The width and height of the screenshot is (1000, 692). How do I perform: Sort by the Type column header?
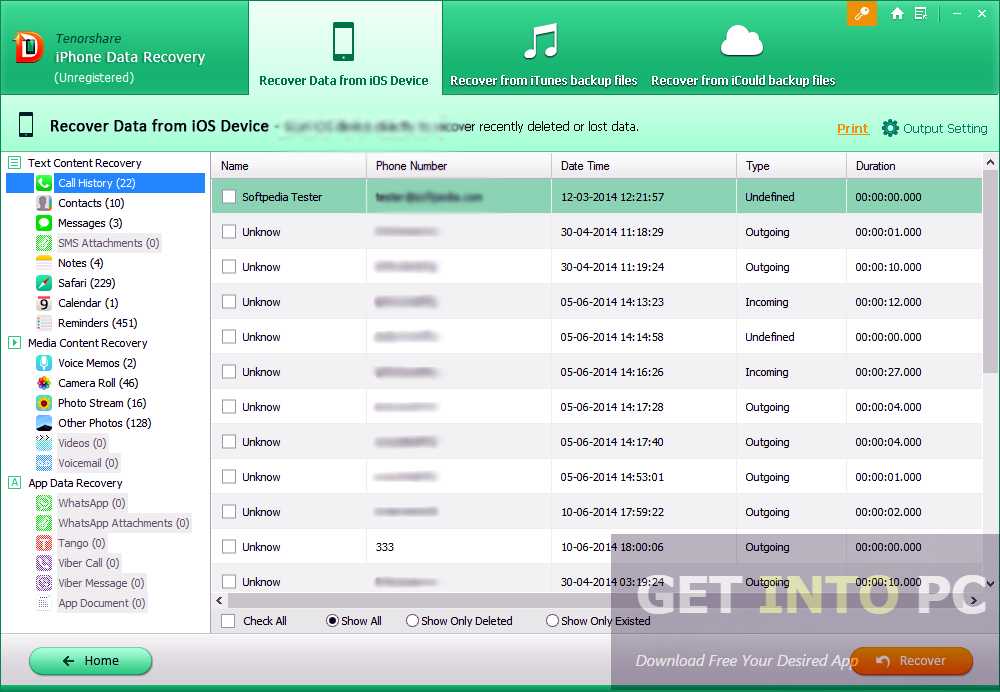[x=791, y=166]
